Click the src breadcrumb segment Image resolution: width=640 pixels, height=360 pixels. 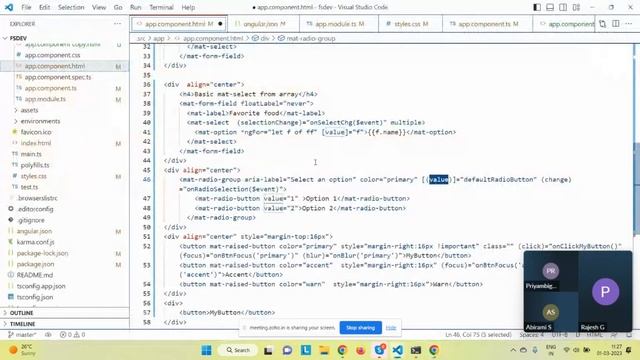pos(141,38)
